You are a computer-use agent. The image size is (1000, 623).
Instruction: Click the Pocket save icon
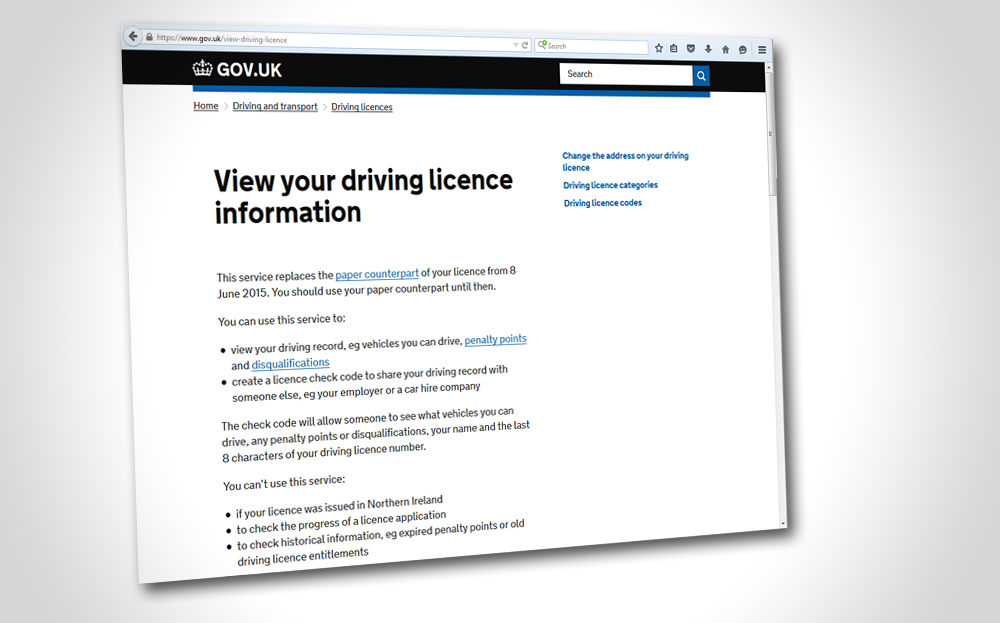(x=691, y=48)
